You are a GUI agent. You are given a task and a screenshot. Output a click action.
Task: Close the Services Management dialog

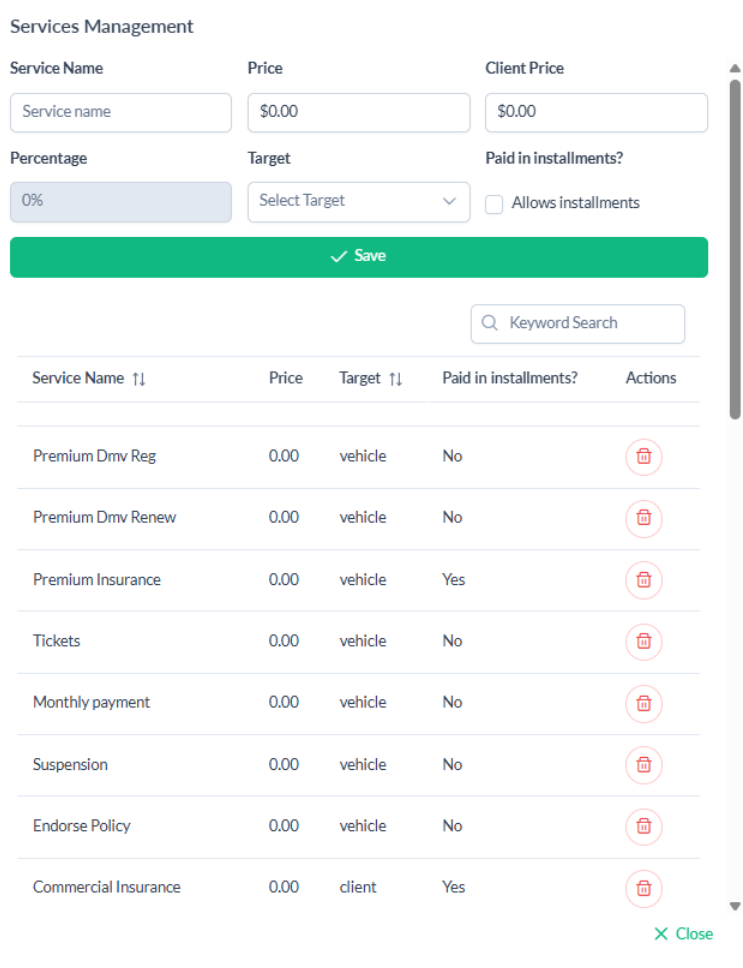click(684, 934)
